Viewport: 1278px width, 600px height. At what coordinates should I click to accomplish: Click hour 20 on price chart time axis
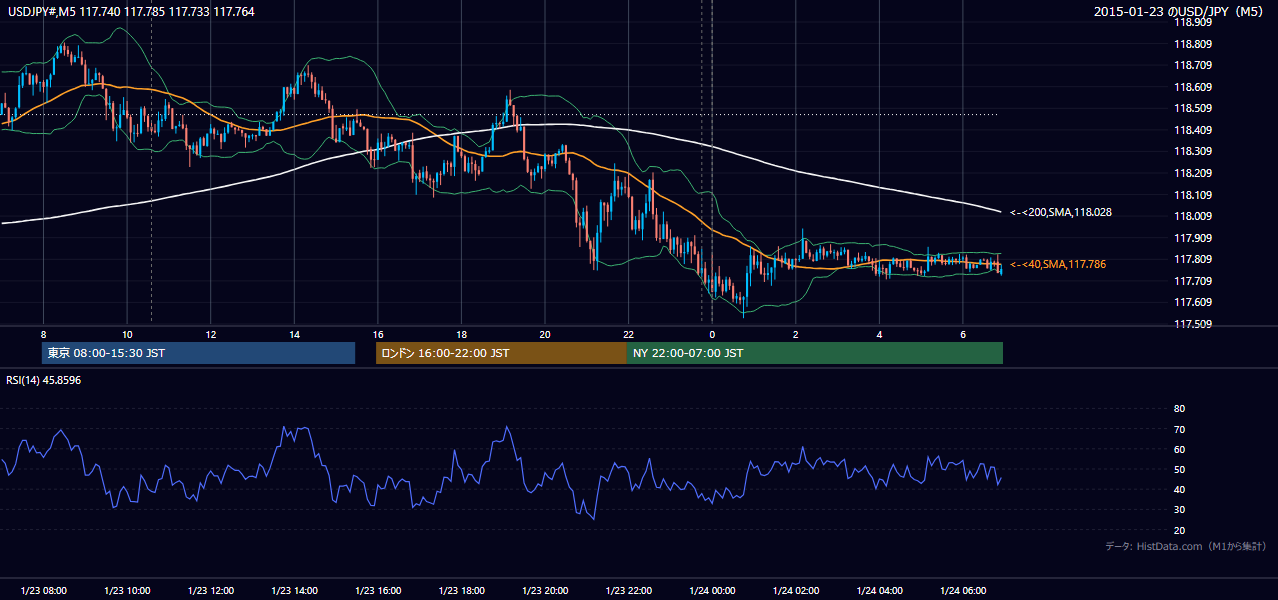[544, 334]
